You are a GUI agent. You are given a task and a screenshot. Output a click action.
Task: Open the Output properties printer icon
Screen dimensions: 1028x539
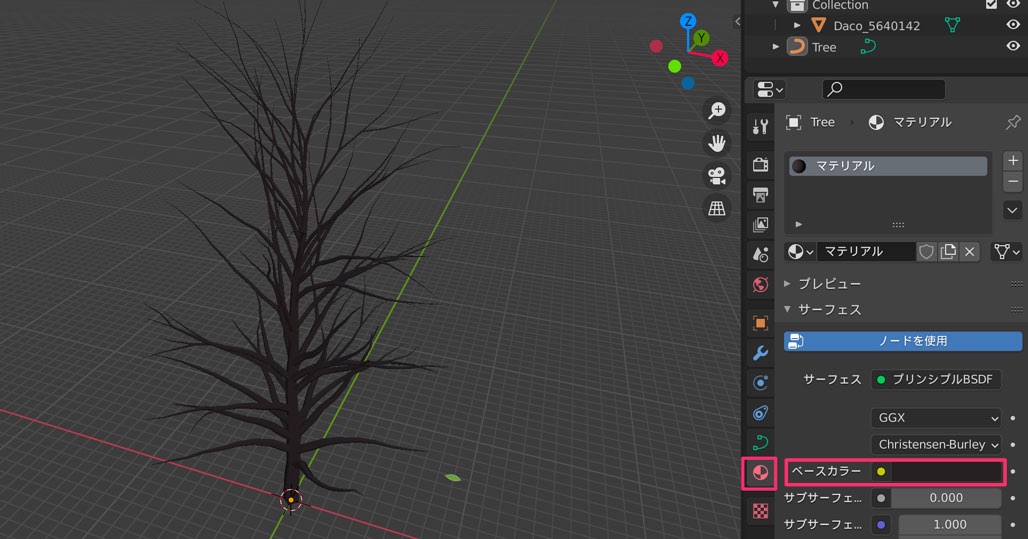[760, 195]
